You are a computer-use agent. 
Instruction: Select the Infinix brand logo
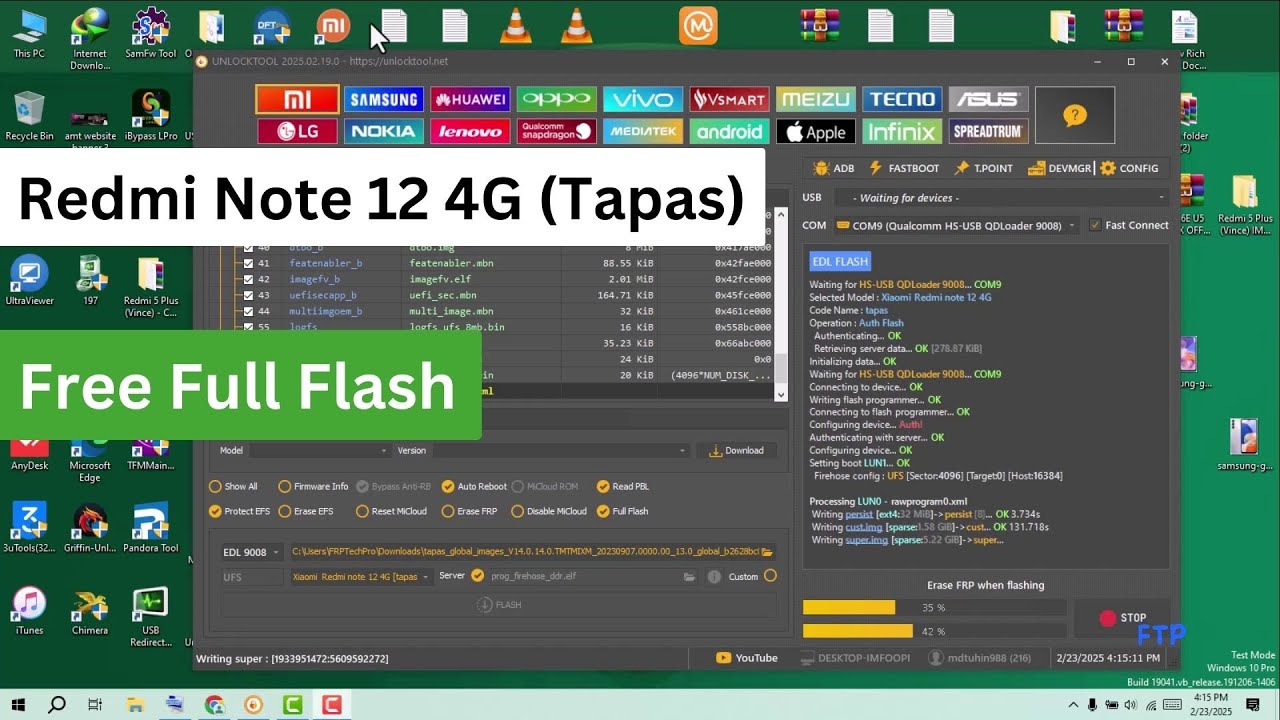point(902,131)
